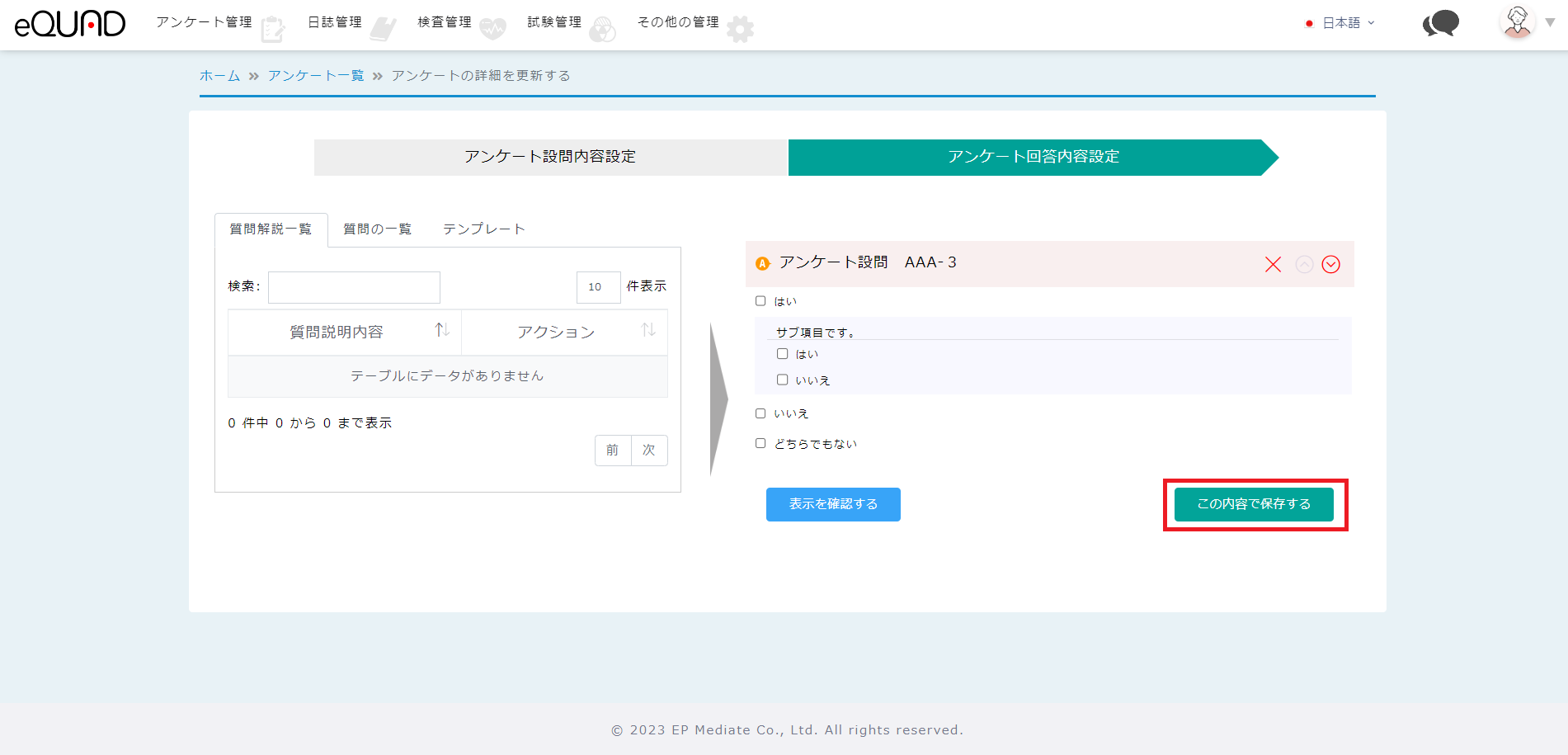Open the chat messages icon
The image size is (1568, 755).
click(1440, 23)
